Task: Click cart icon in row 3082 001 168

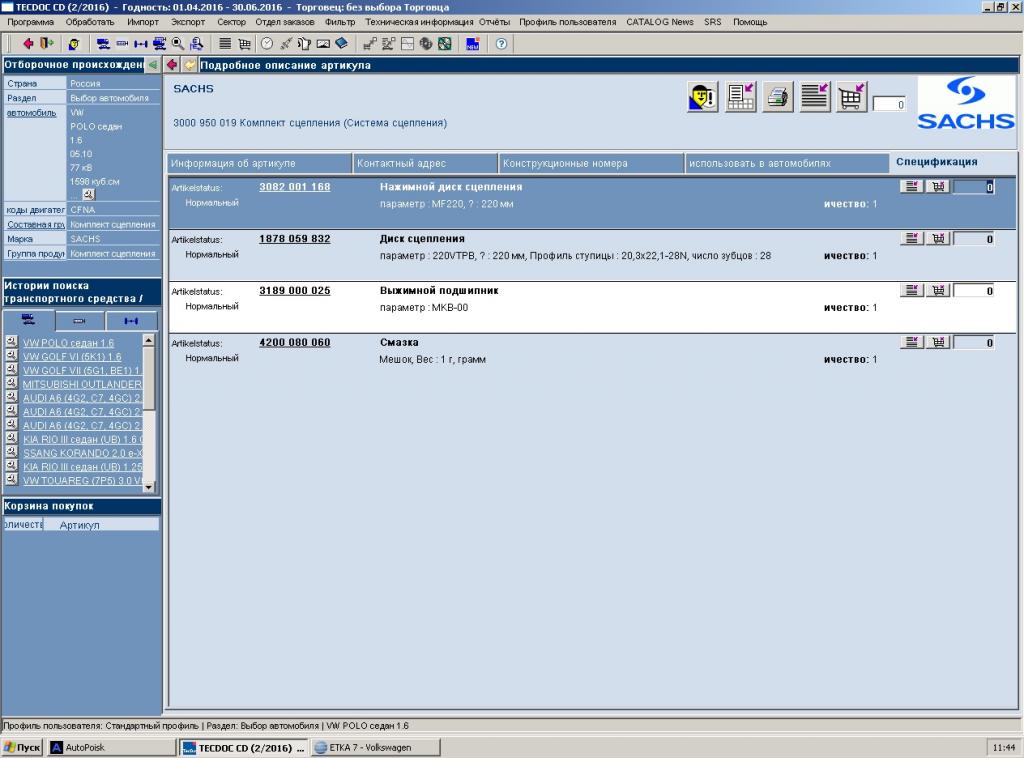Action: click(938, 187)
